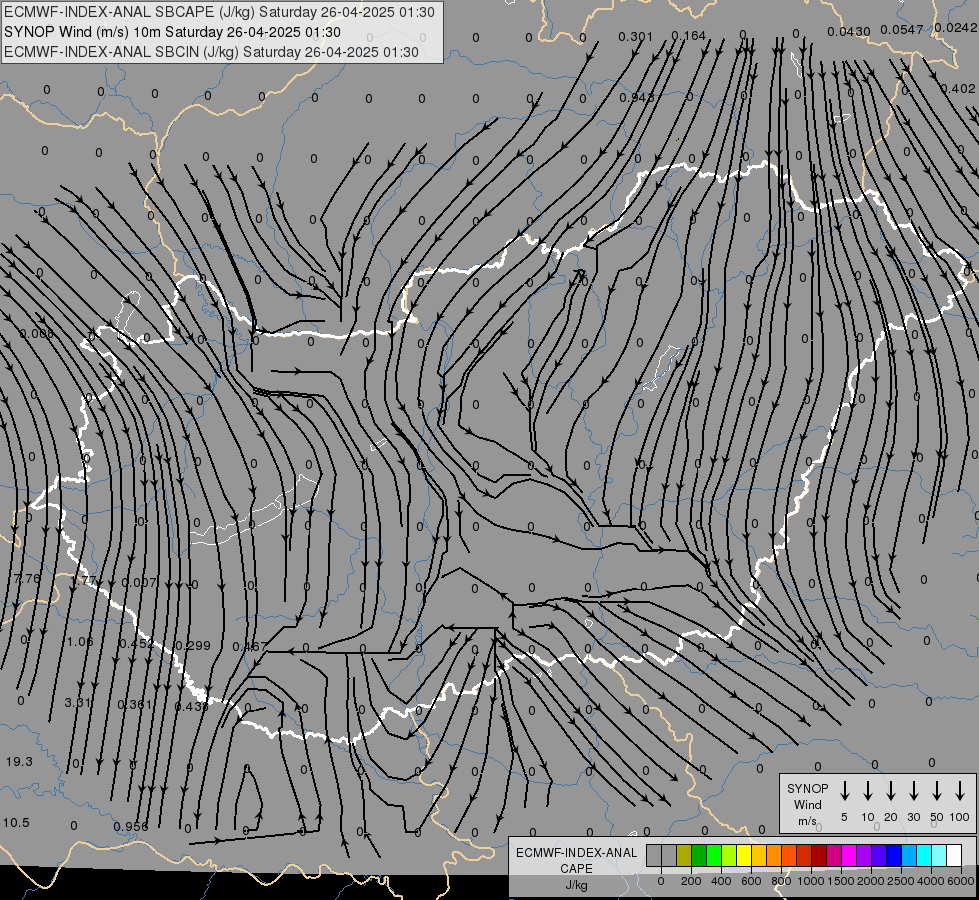The image size is (979, 900).
Task: Click the 5 m/s wind arrow in legend
Action: (x=844, y=791)
